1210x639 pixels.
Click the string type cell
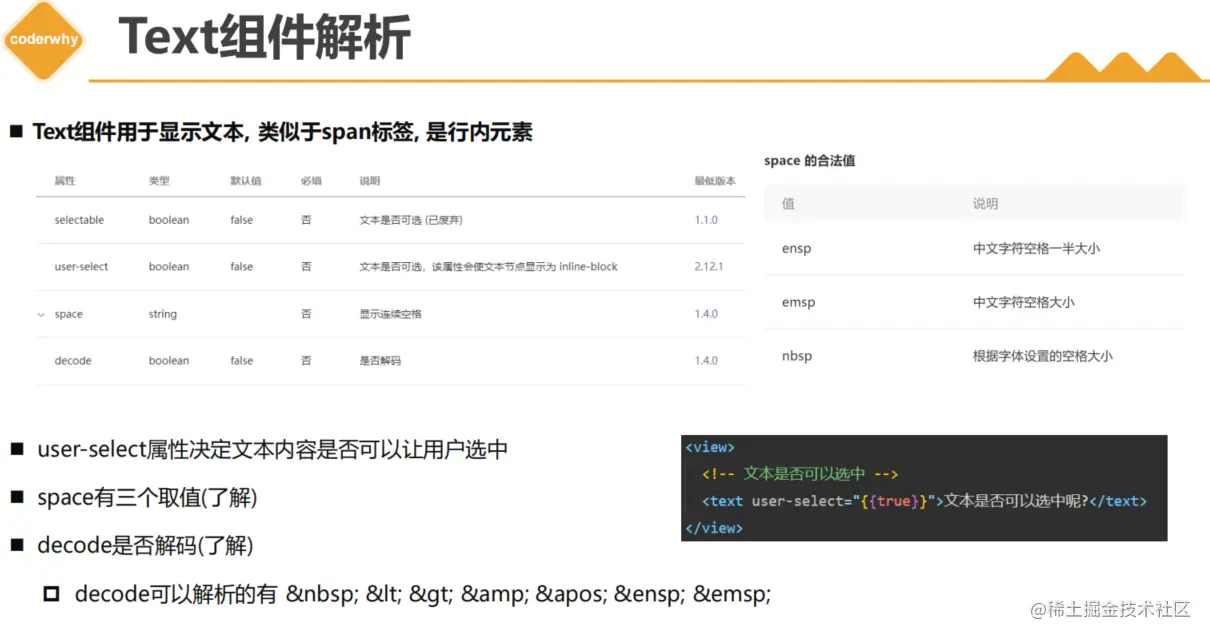163,314
